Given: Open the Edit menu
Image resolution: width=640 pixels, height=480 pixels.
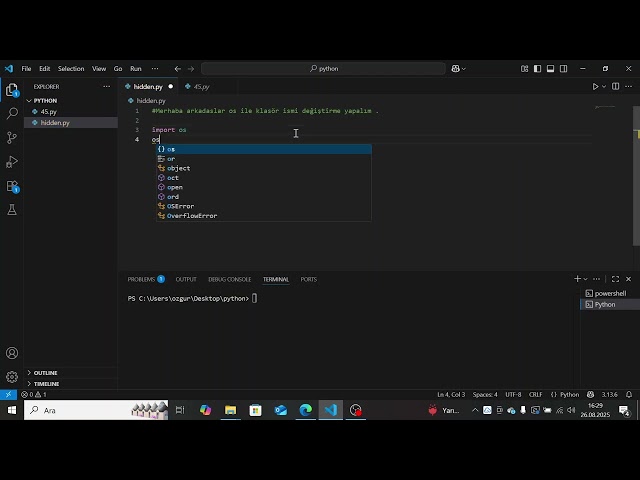Looking at the screenshot, I should coord(44,69).
